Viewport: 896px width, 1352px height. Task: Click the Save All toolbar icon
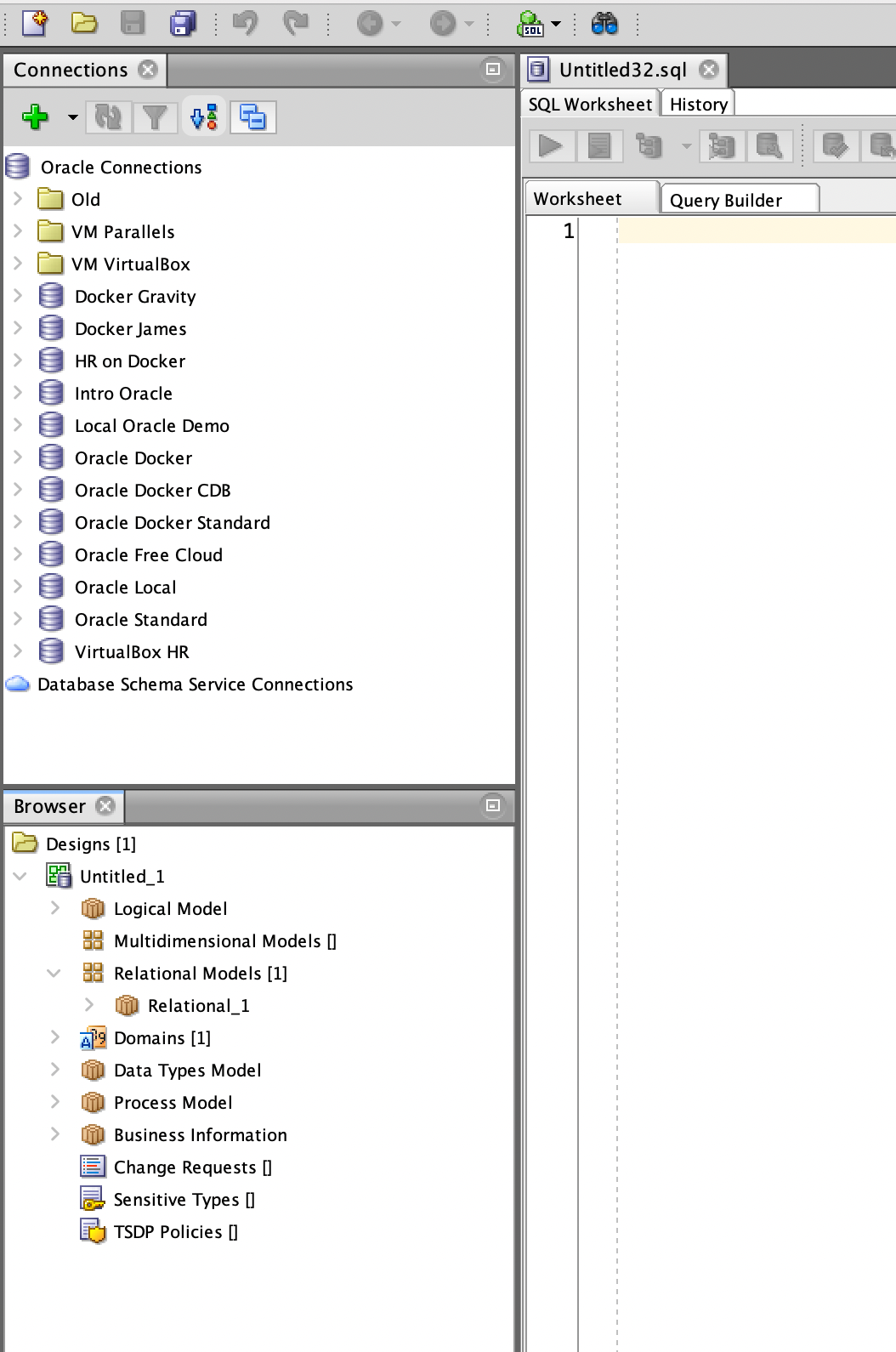tap(183, 24)
